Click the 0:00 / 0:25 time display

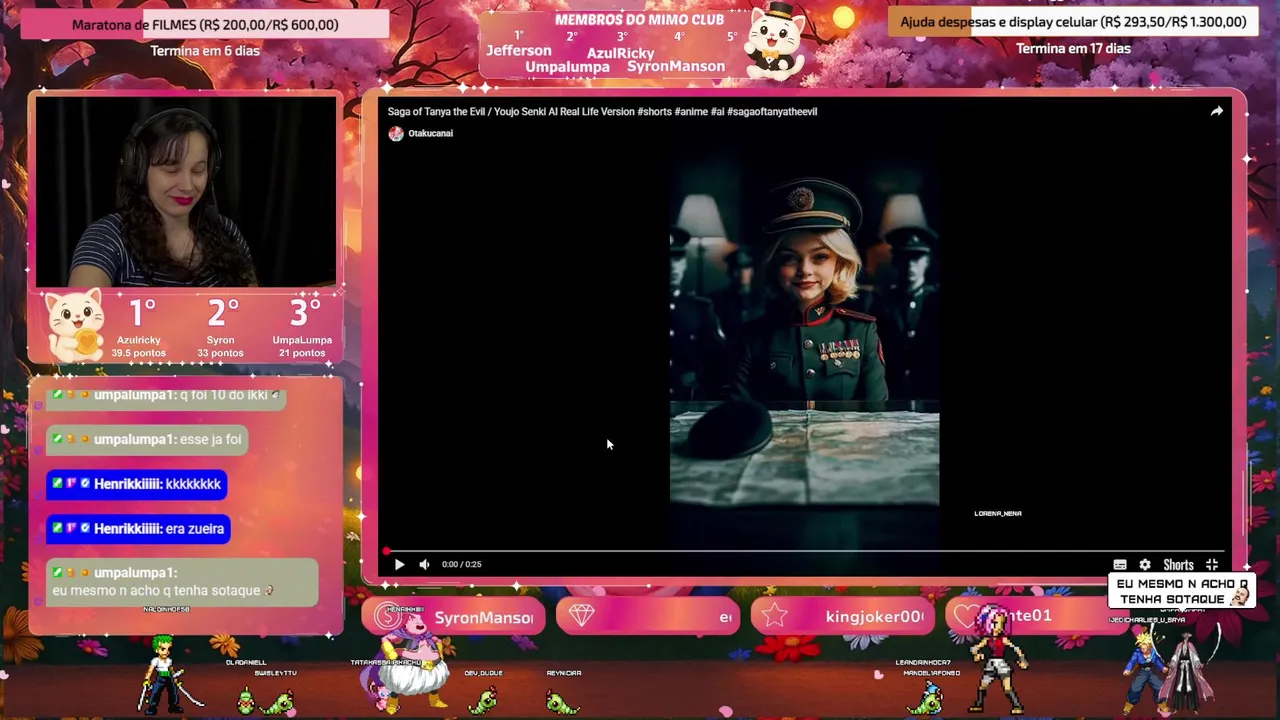click(x=462, y=564)
